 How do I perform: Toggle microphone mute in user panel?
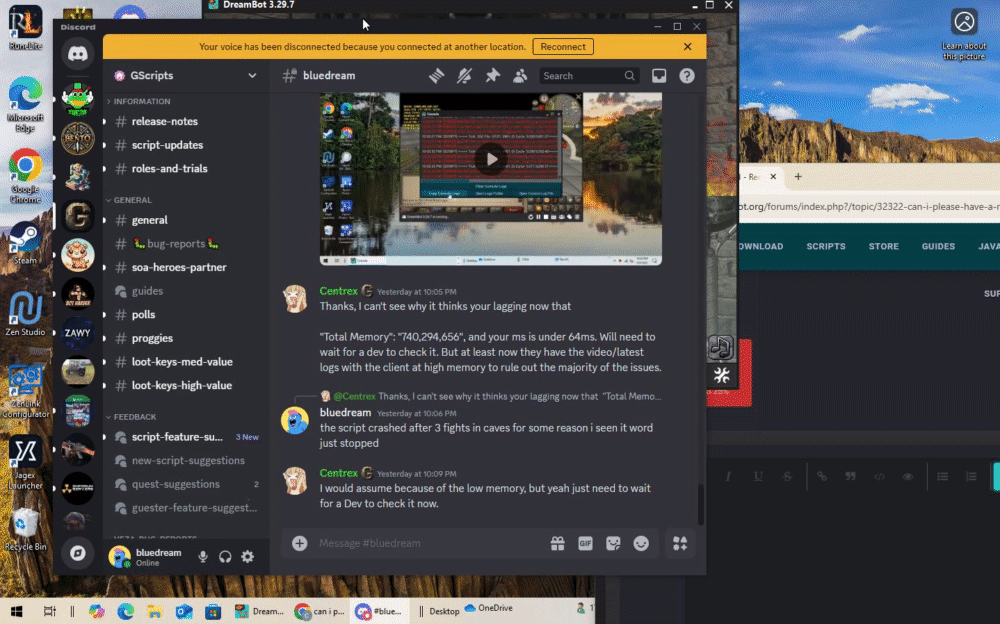point(203,556)
